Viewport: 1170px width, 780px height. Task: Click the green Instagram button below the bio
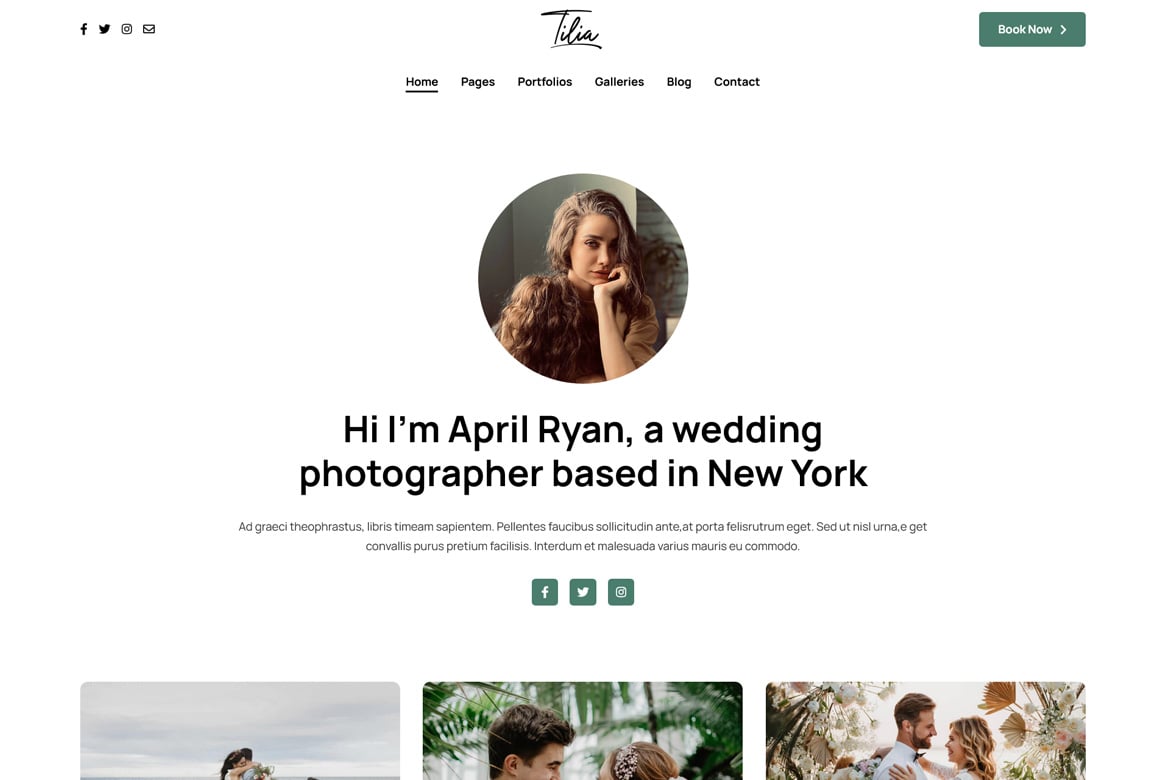coord(621,592)
